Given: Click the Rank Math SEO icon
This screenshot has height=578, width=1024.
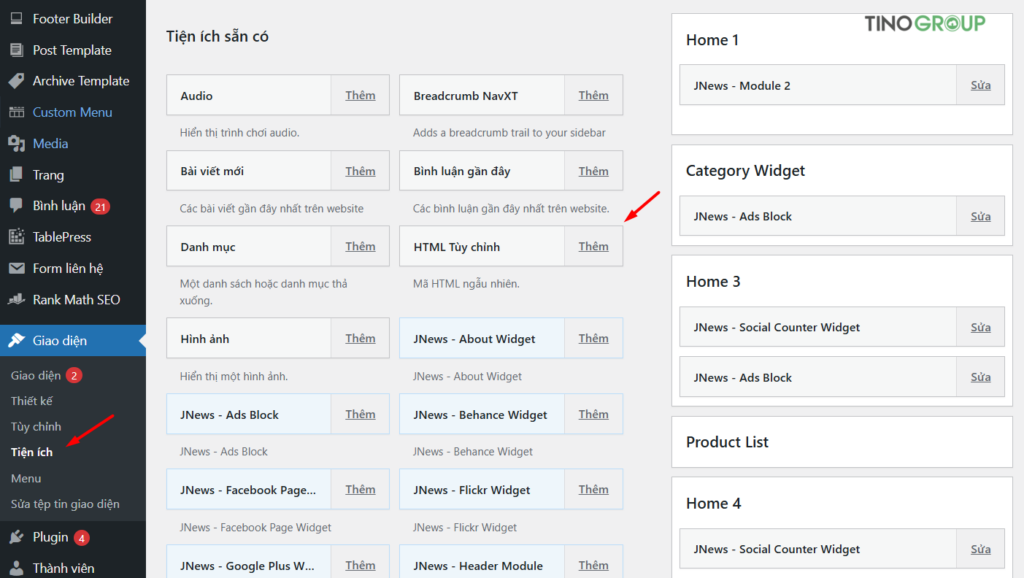Looking at the screenshot, I should tap(16, 300).
